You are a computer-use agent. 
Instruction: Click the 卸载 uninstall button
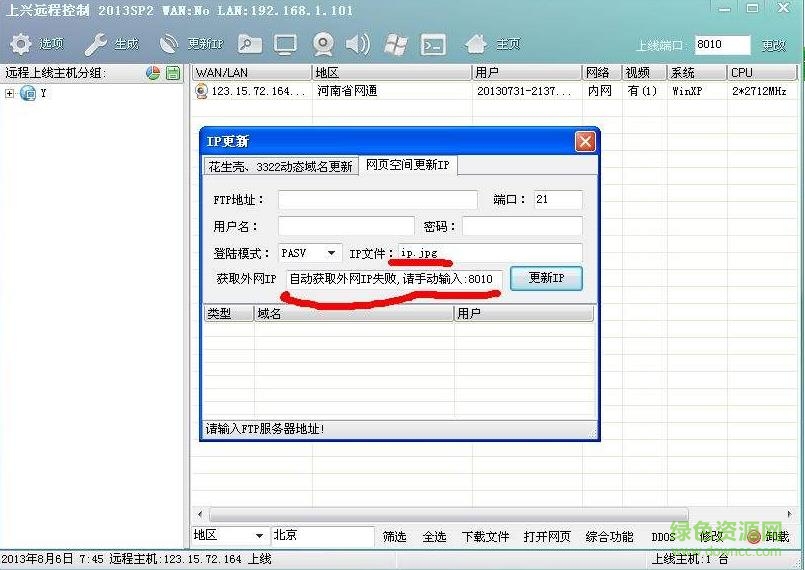(x=769, y=537)
